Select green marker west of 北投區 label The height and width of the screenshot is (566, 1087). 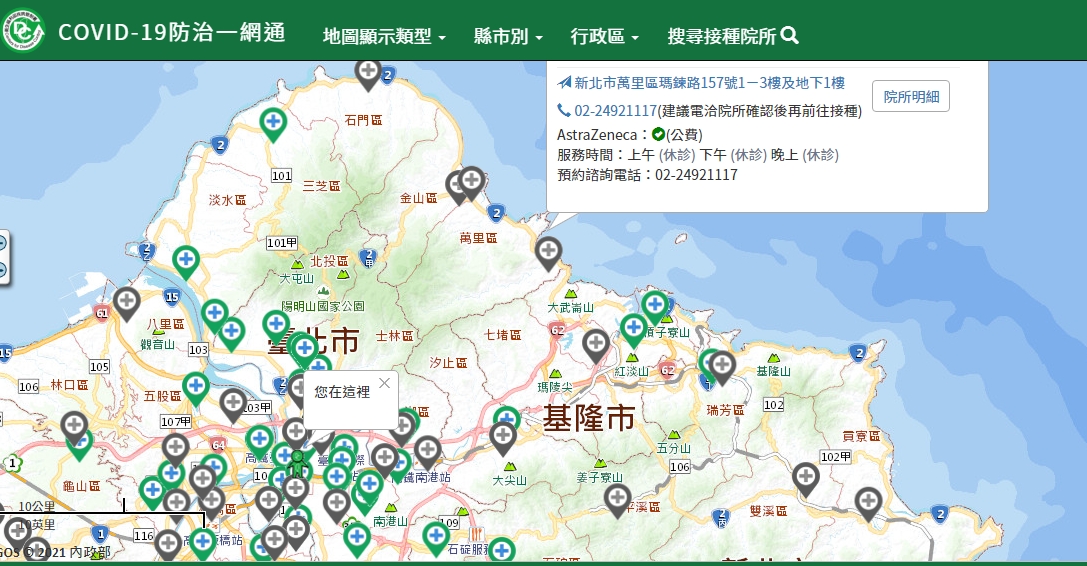pyautogui.click(x=186, y=263)
